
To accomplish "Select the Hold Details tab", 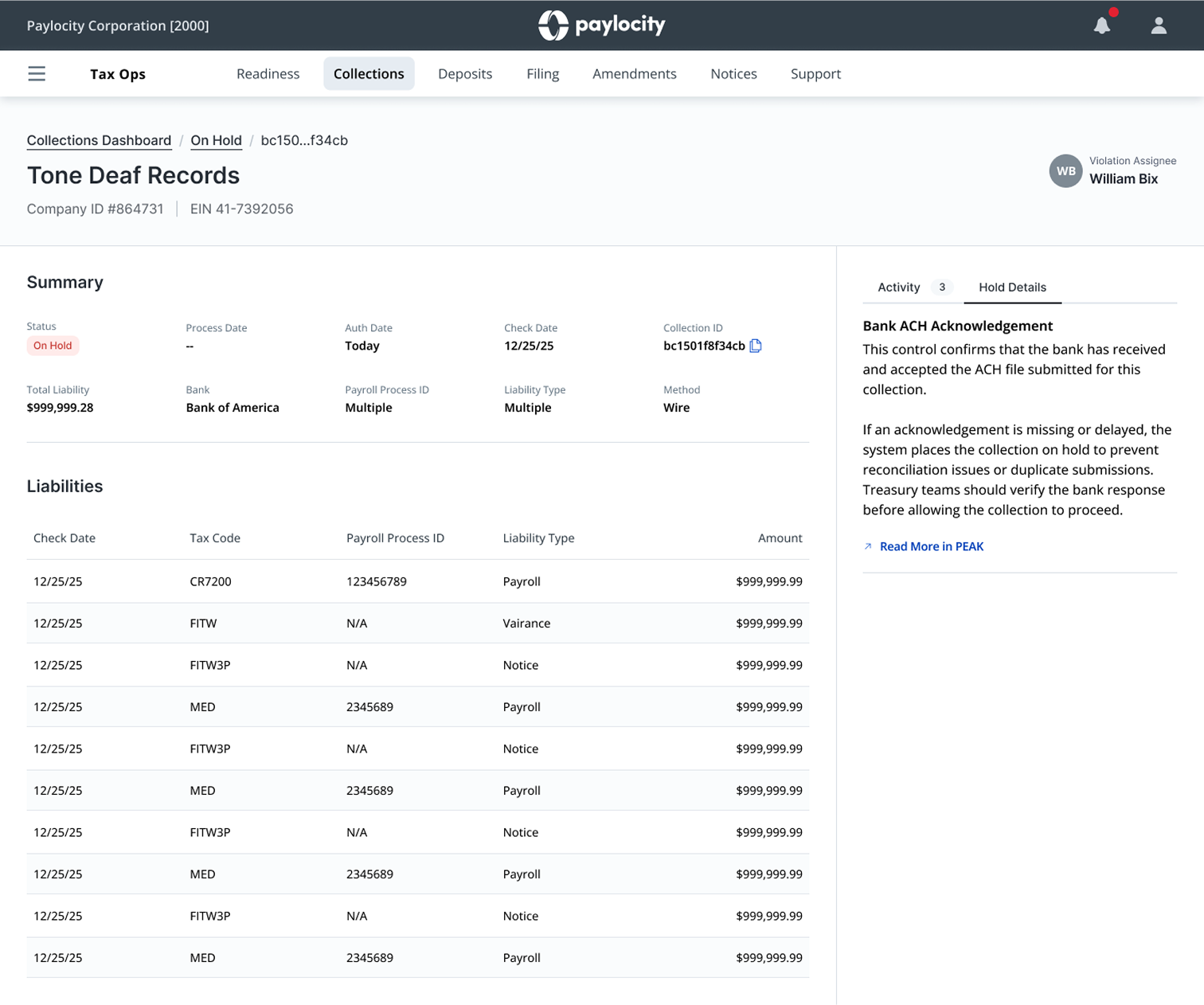I will coord(1012,287).
